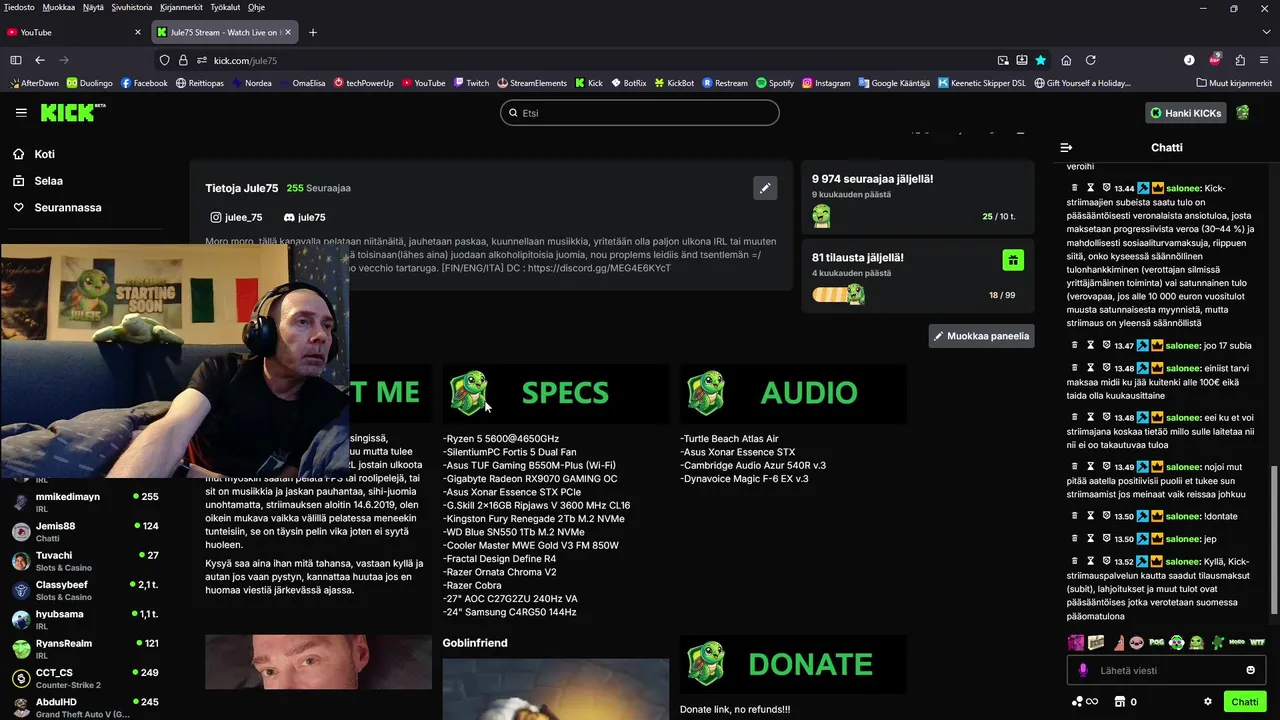Click the Lähetä viesti chat input
Image resolution: width=1280 pixels, height=720 pixels.
click(1167, 670)
